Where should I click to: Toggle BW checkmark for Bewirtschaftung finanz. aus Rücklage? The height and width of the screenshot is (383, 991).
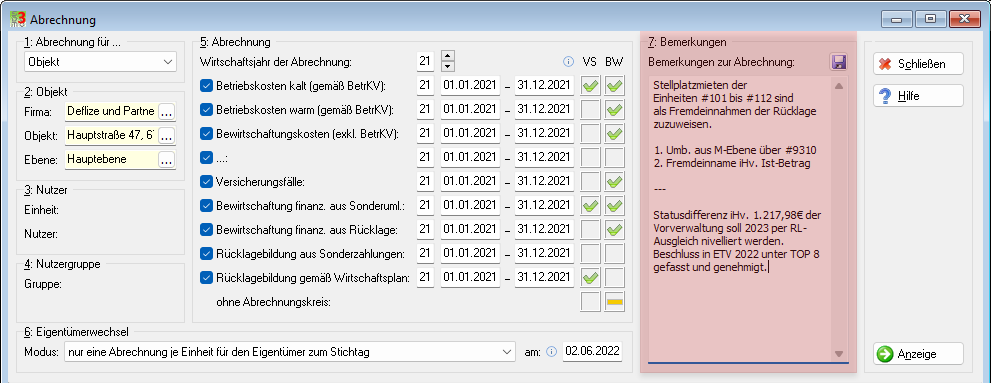614,230
